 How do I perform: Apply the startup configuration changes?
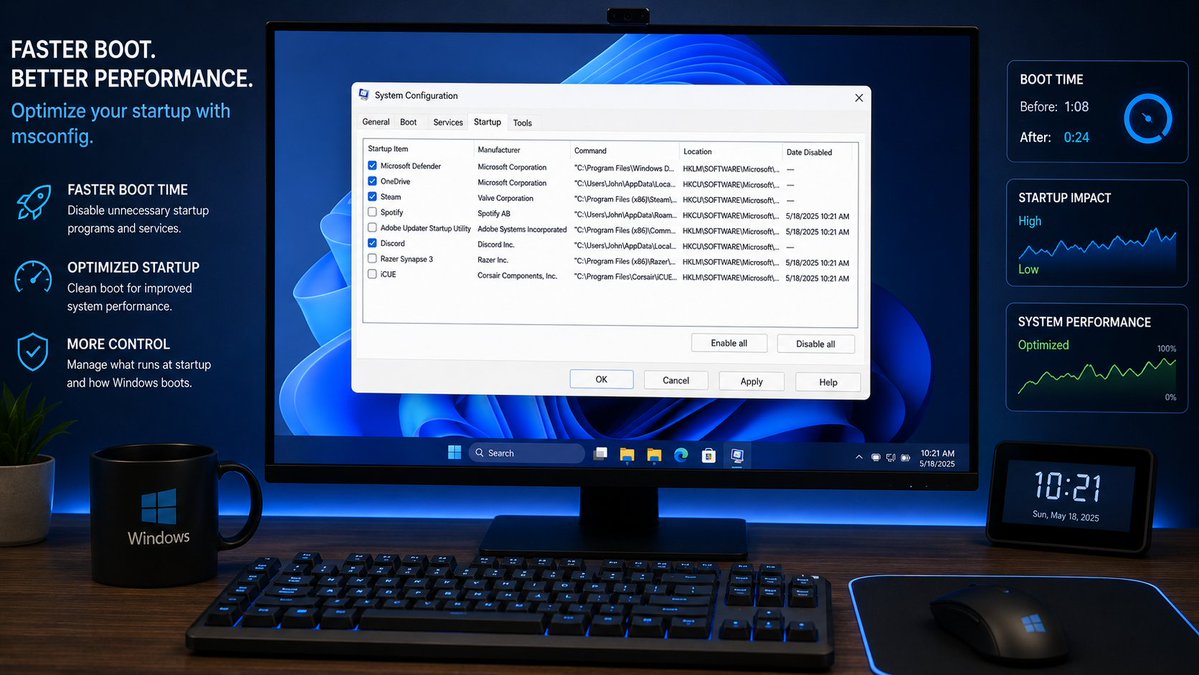[751, 381]
